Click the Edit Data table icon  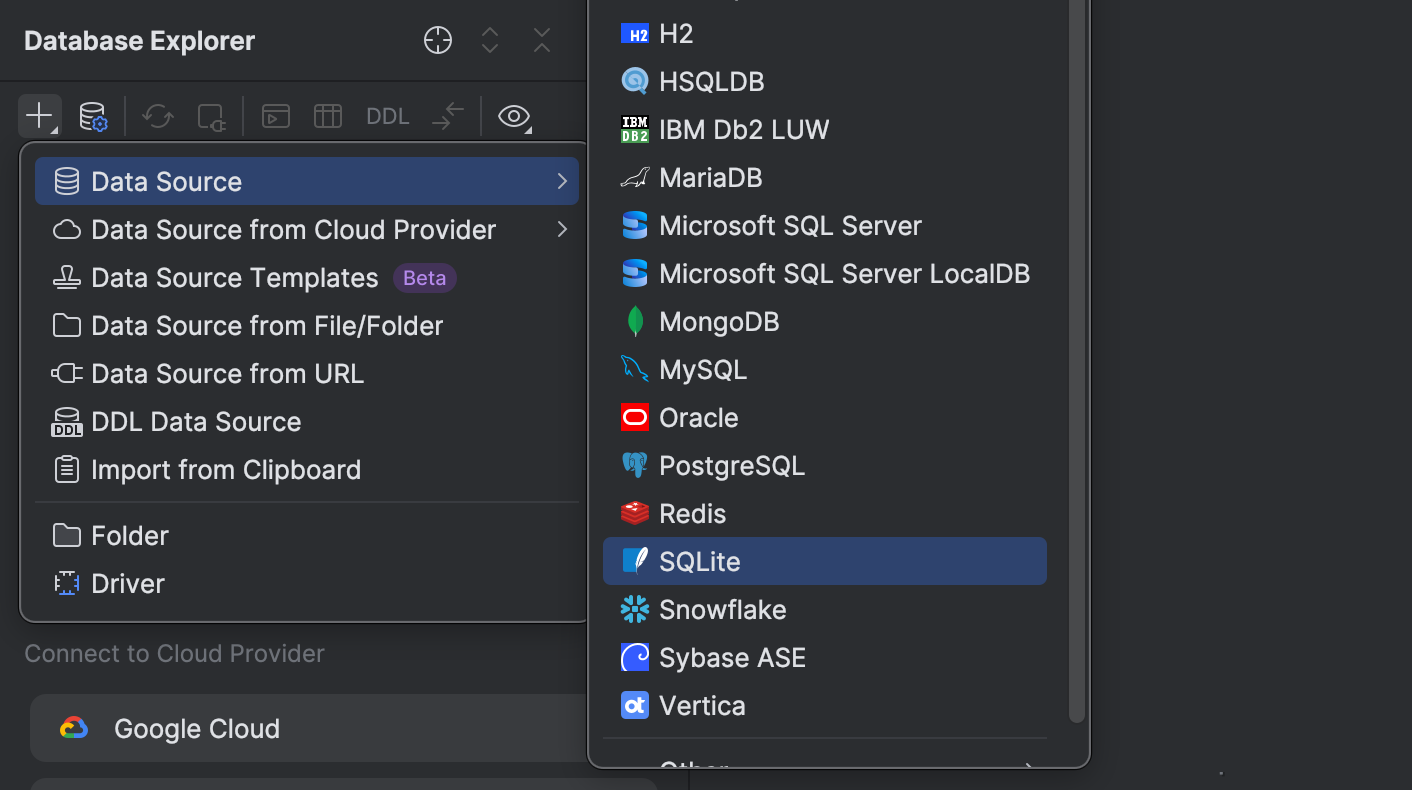click(328, 116)
